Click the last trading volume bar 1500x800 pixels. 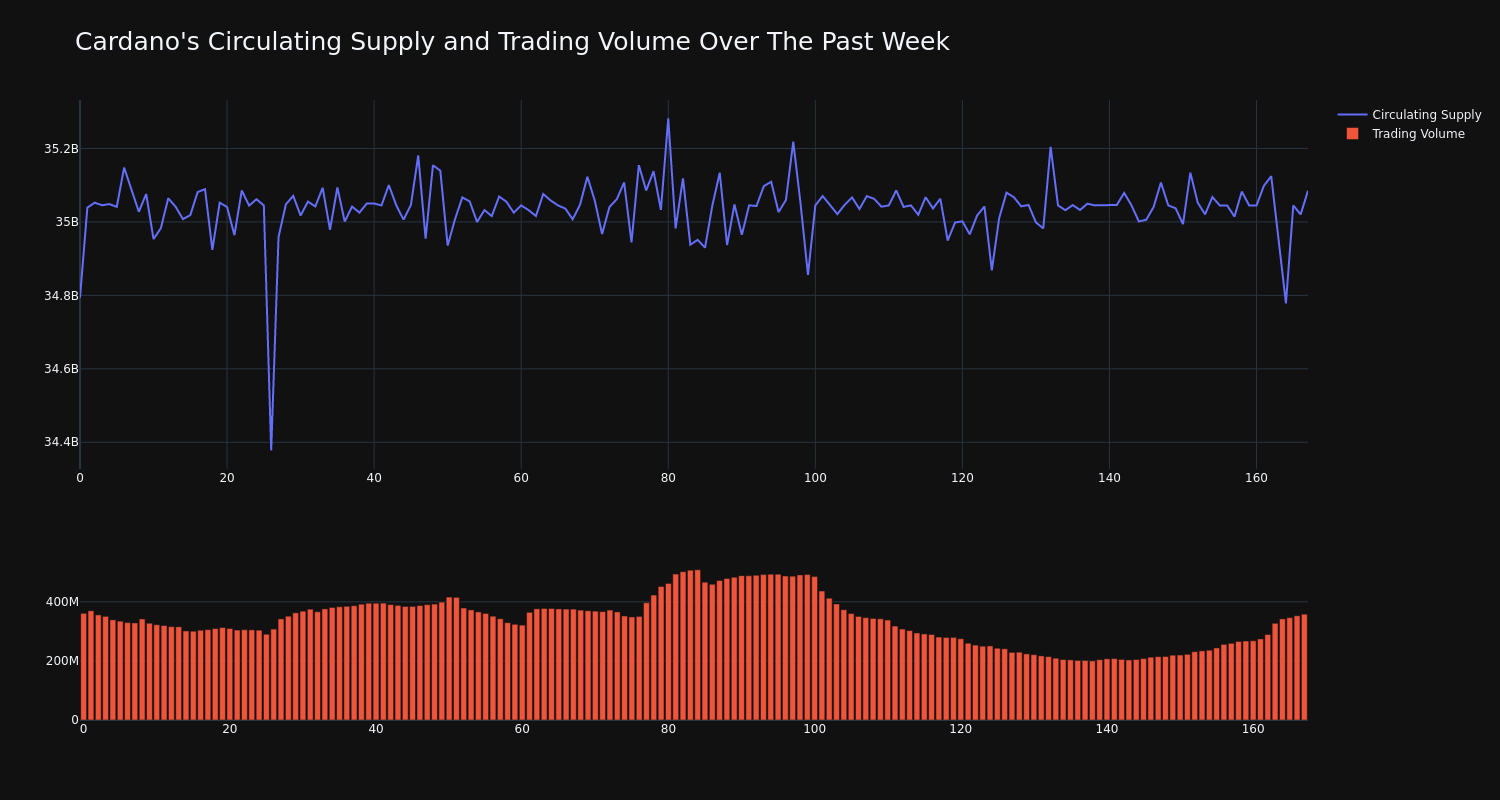point(1304,667)
